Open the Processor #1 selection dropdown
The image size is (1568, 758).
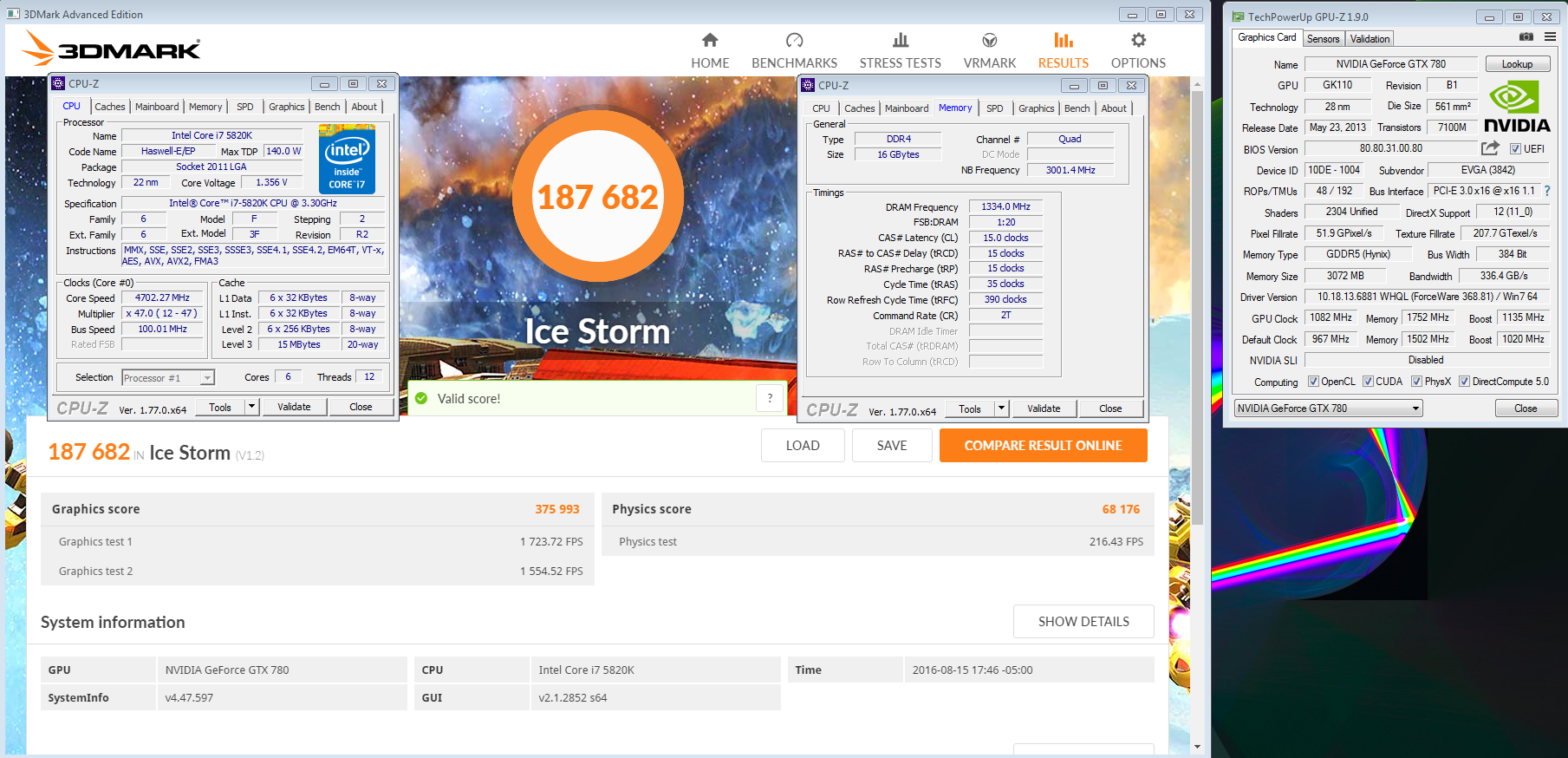point(168,378)
